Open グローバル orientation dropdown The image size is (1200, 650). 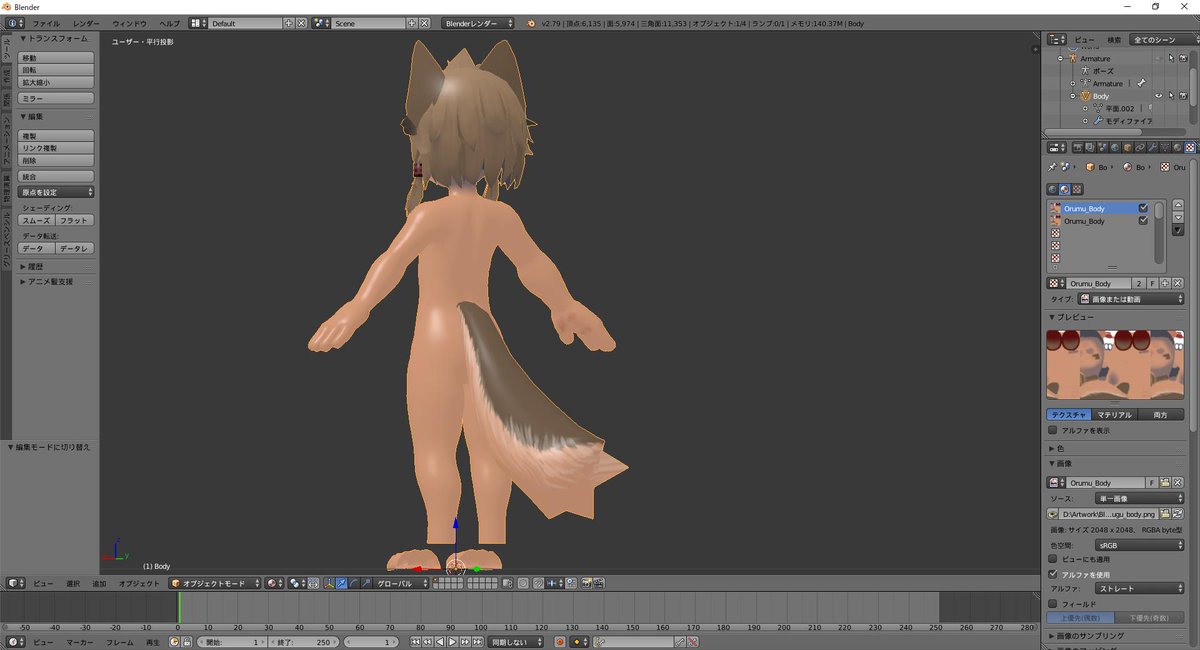401,583
